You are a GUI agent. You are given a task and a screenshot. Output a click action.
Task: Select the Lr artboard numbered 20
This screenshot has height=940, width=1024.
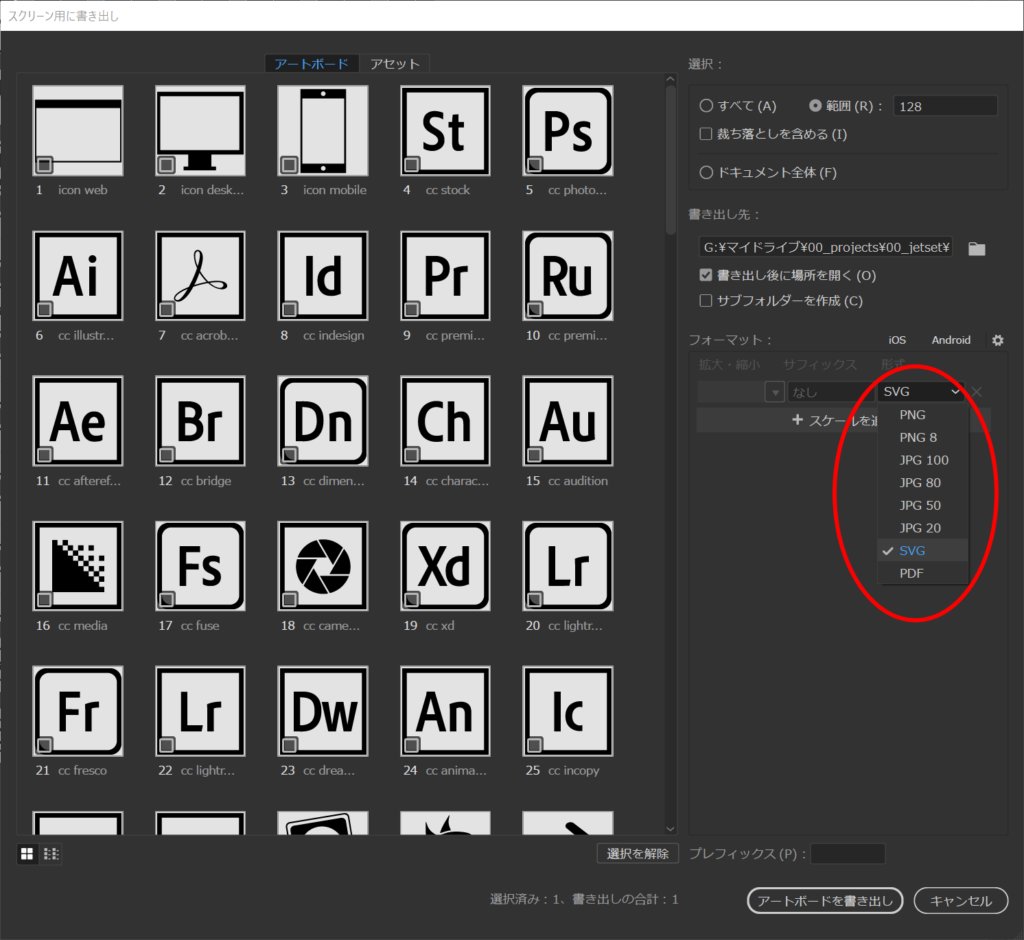[568, 566]
